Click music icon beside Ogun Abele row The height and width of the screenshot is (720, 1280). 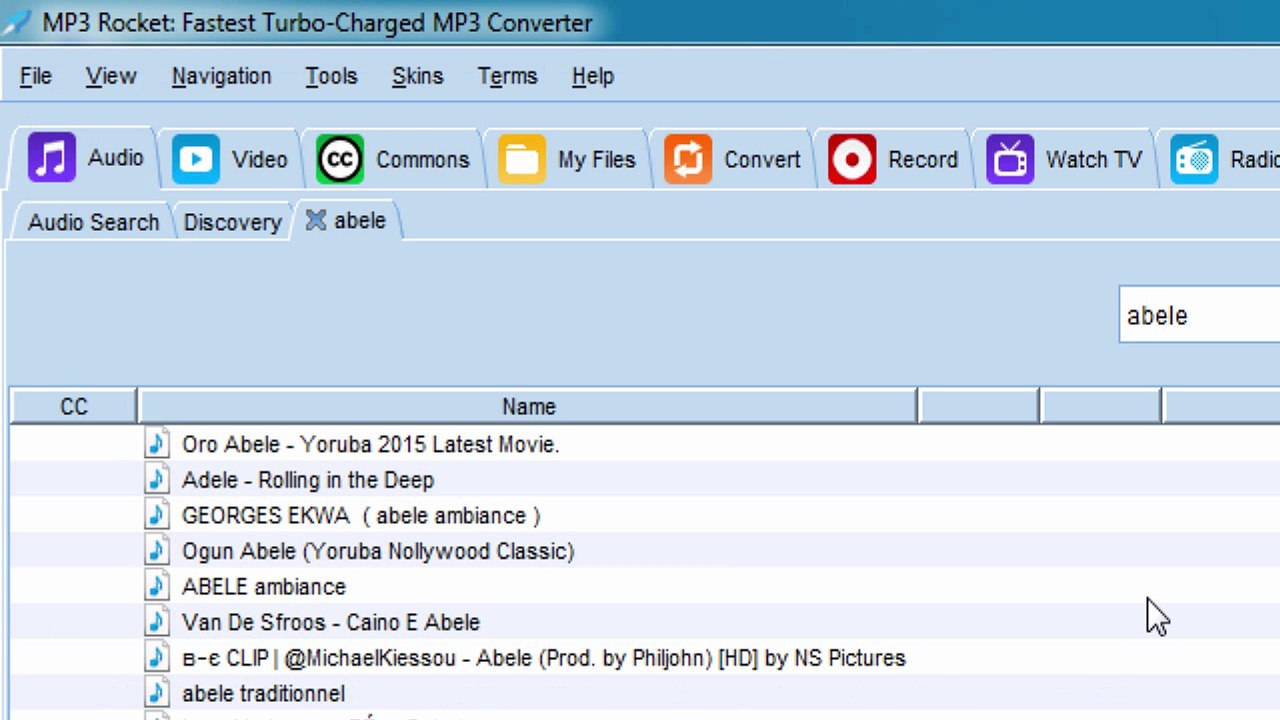point(157,551)
